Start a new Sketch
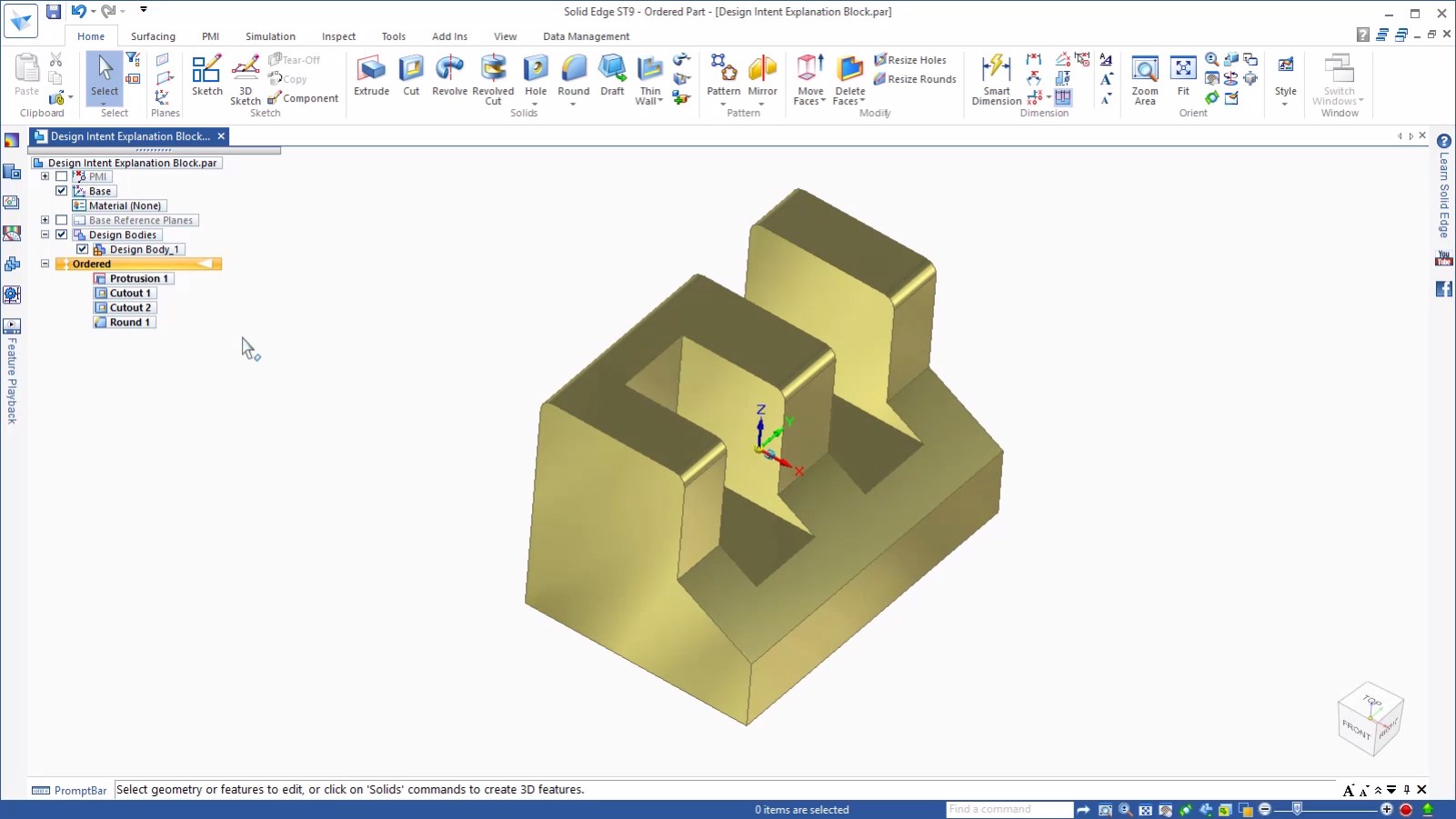The width and height of the screenshot is (1456, 819). point(206,77)
